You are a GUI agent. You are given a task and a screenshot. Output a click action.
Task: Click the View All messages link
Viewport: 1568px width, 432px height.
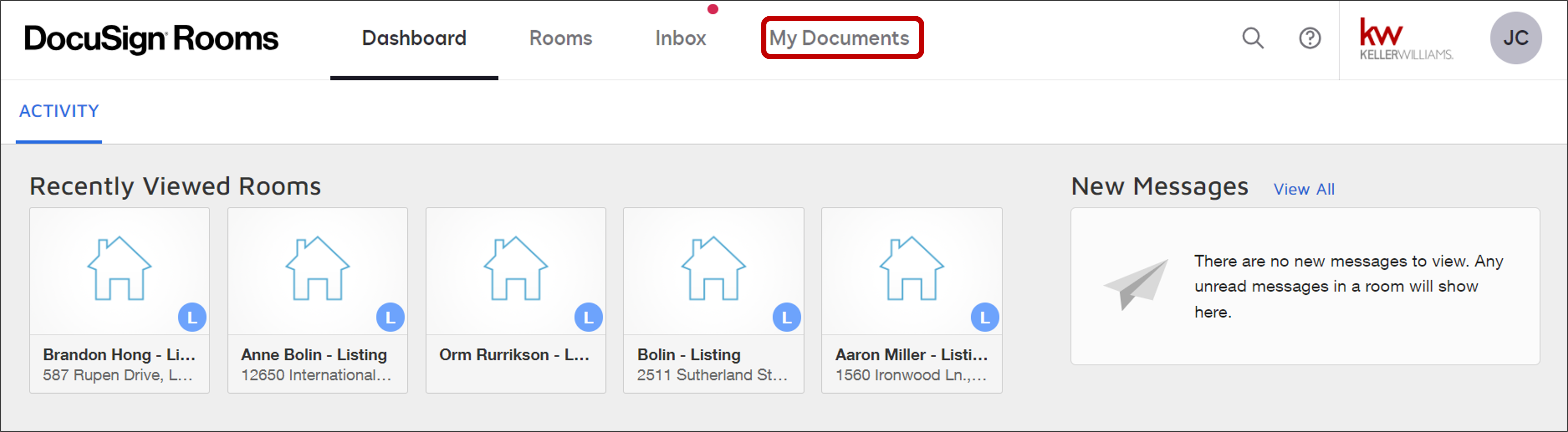tap(1304, 189)
